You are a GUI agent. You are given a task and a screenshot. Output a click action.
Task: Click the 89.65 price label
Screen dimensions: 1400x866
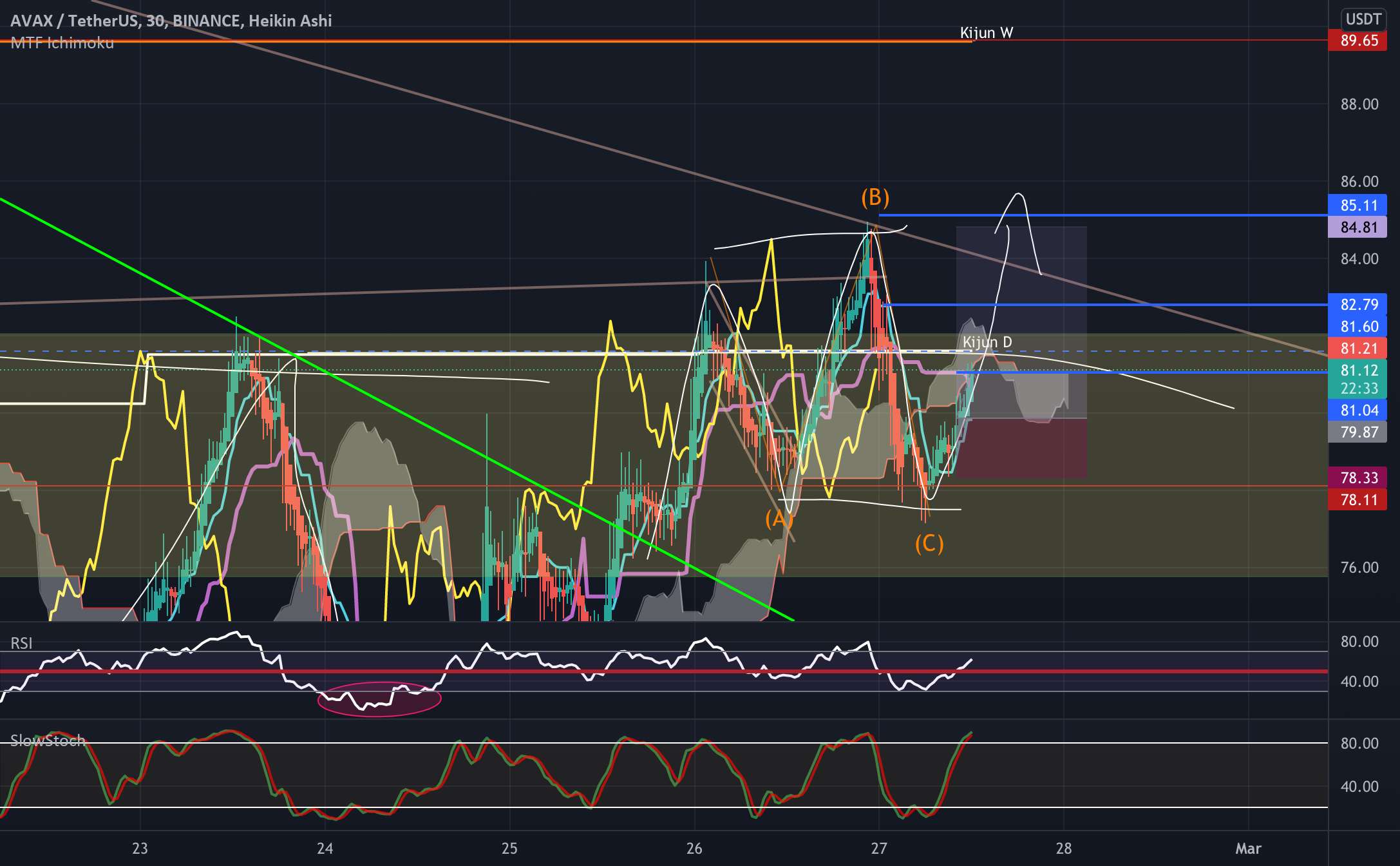[1357, 41]
